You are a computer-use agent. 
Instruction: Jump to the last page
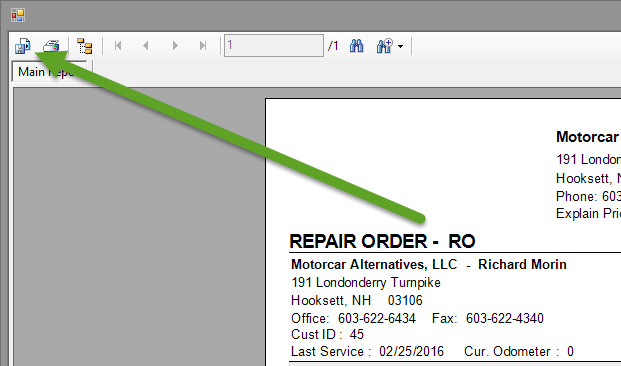(203, 46)
